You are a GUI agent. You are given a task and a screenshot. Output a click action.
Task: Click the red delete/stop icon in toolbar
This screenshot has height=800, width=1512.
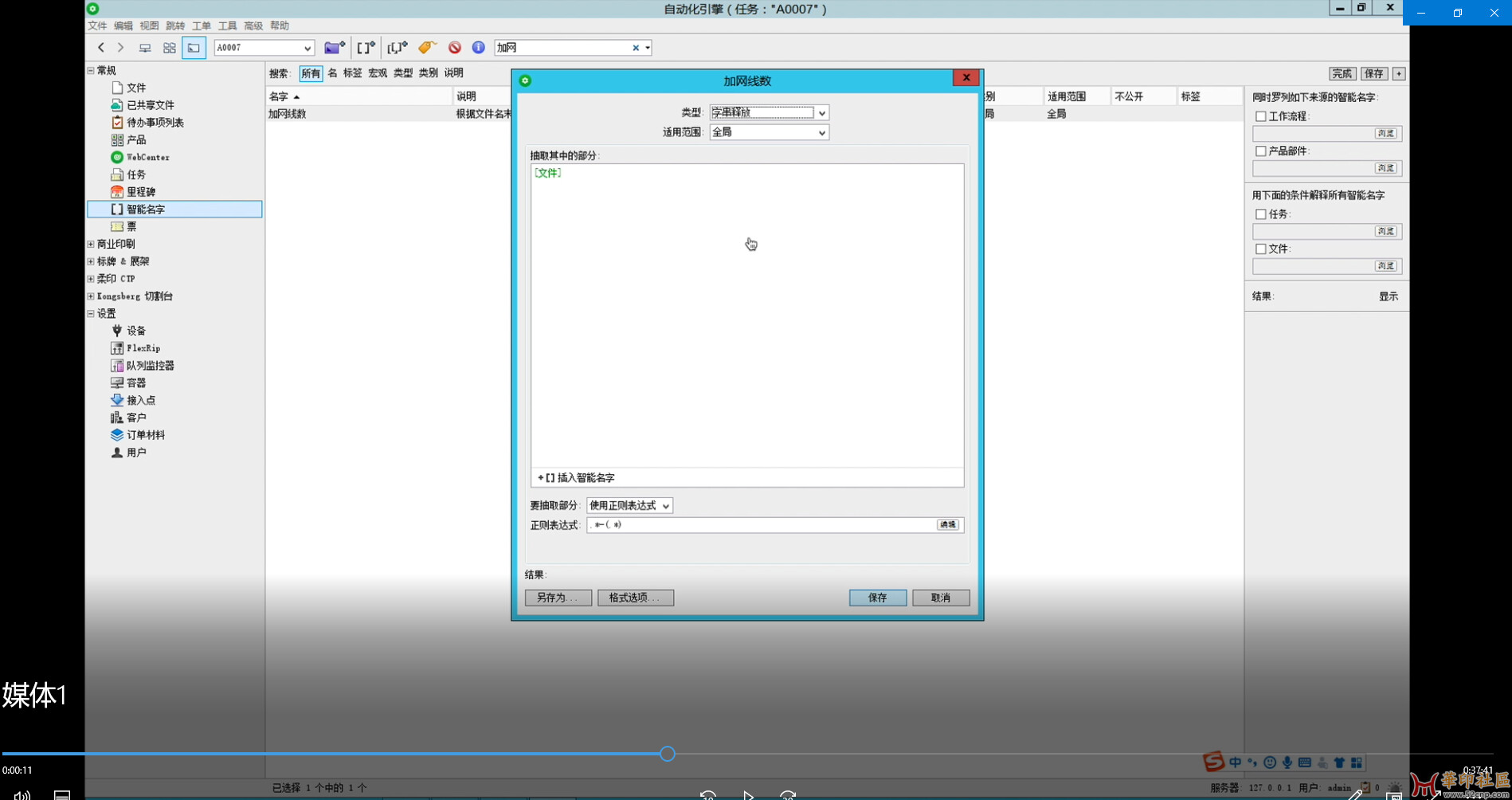pos(455,48)
